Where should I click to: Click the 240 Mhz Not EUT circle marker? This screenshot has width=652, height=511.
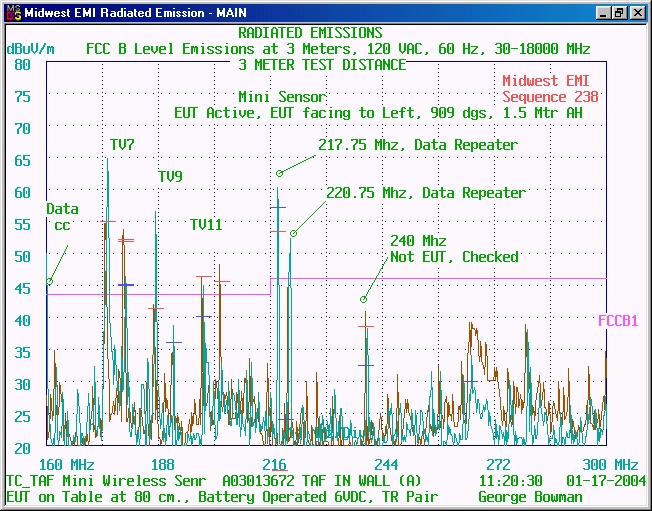[x=364, y=299]
